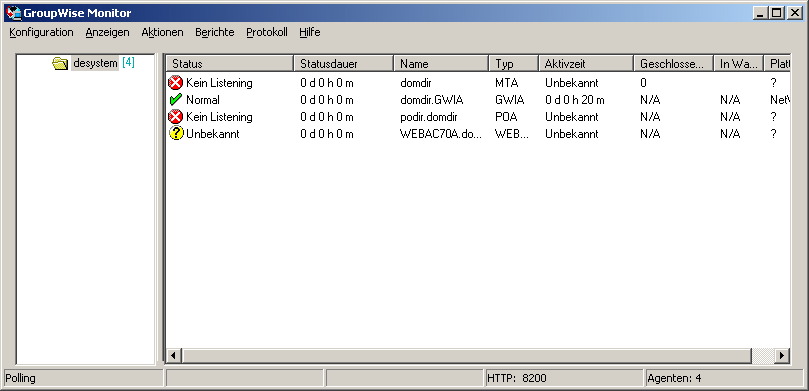Click the GroupWise Monitor title bar icon
This screenshot has width=809, height=391.
(13, 13)
